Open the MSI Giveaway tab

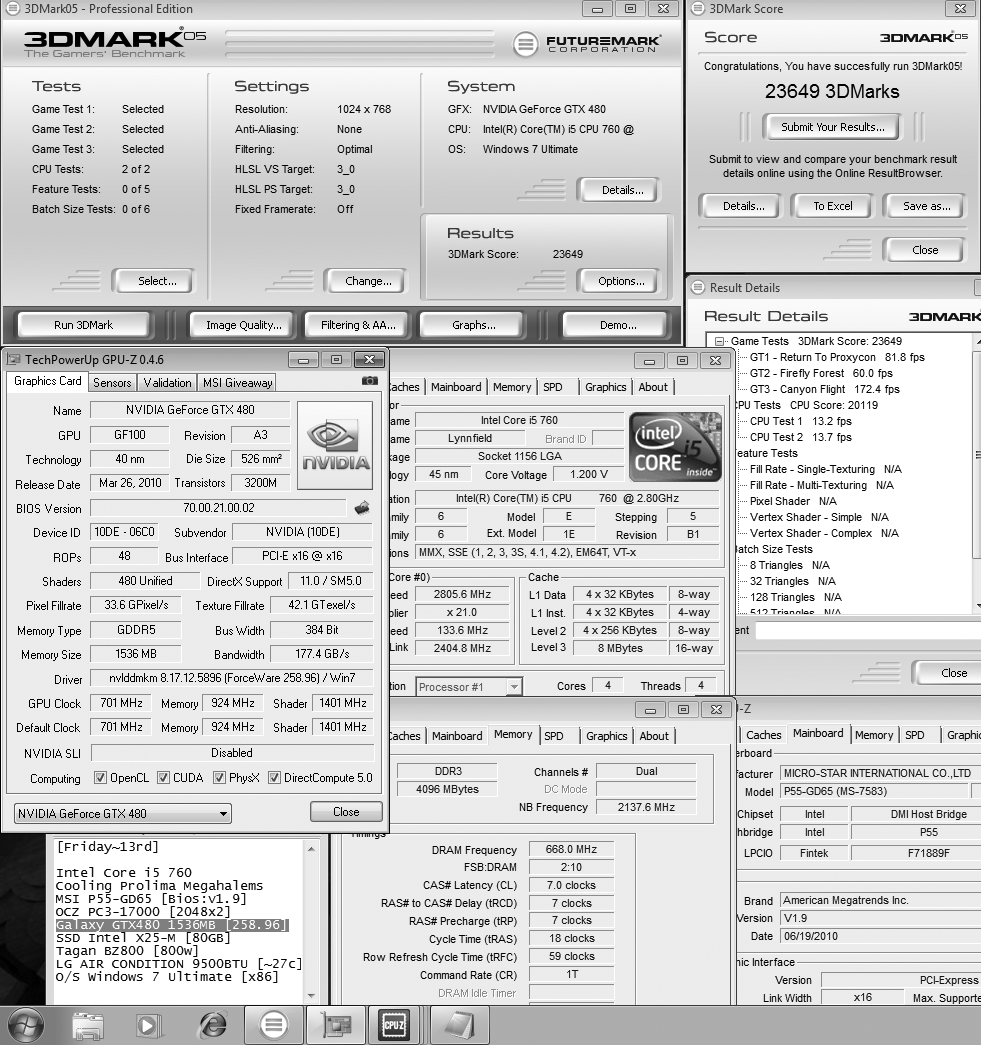pos(237,383)
